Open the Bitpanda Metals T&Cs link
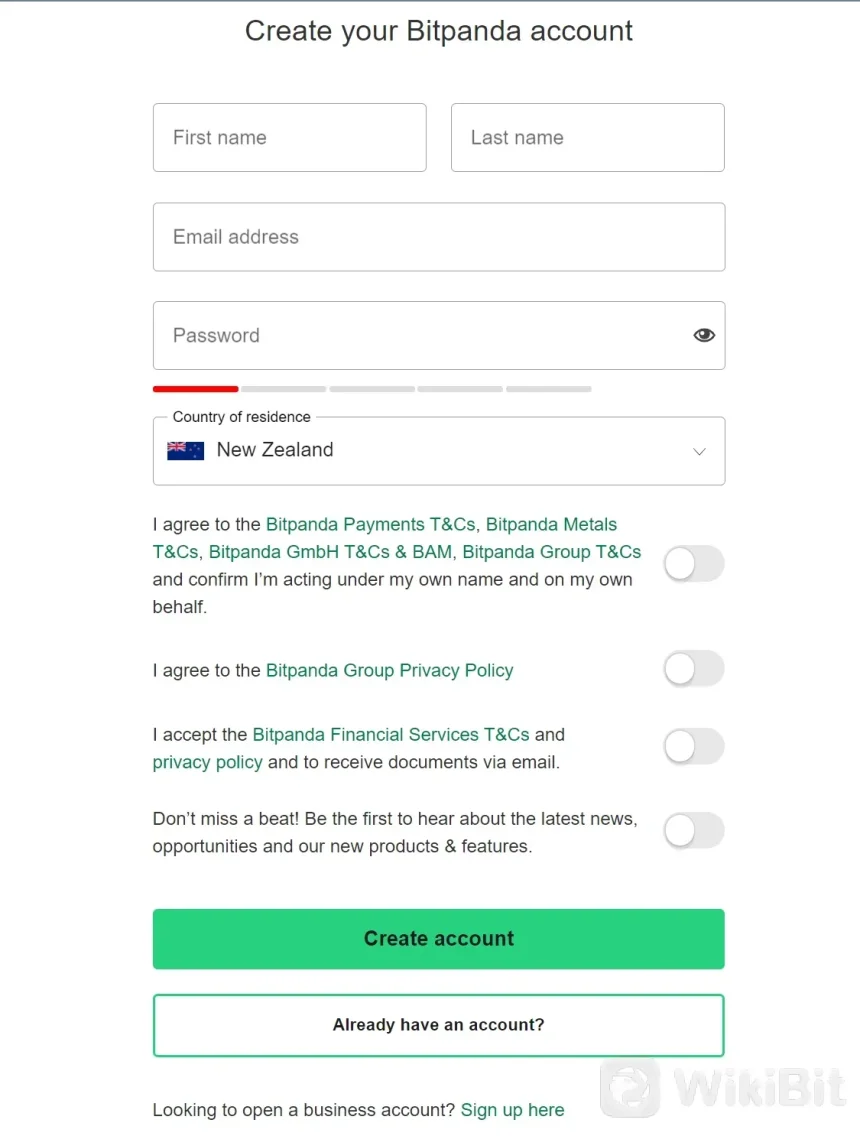The height and width of the screenshot is (1136, 860). coord(551,524)
